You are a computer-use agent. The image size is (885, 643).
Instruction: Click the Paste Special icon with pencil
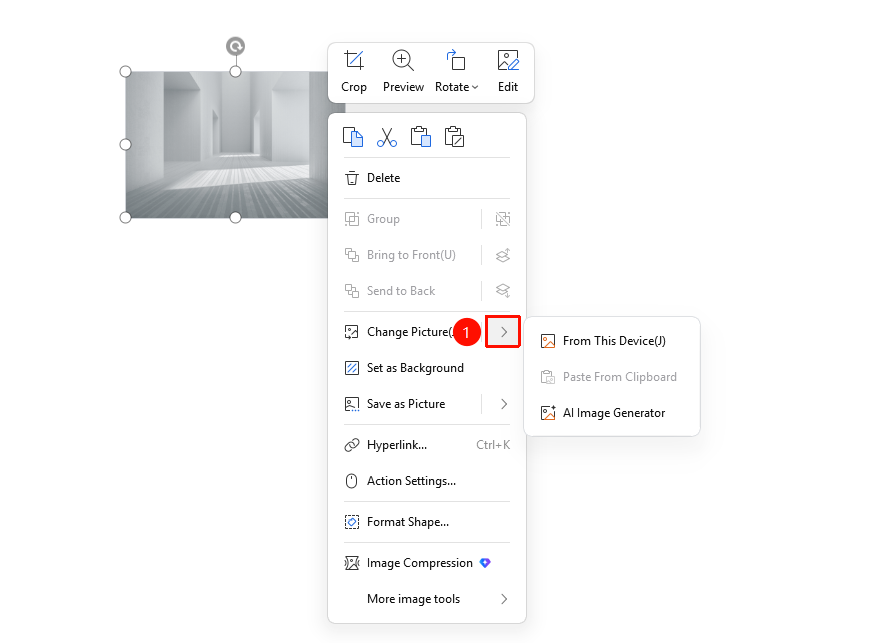click(454, 137)
